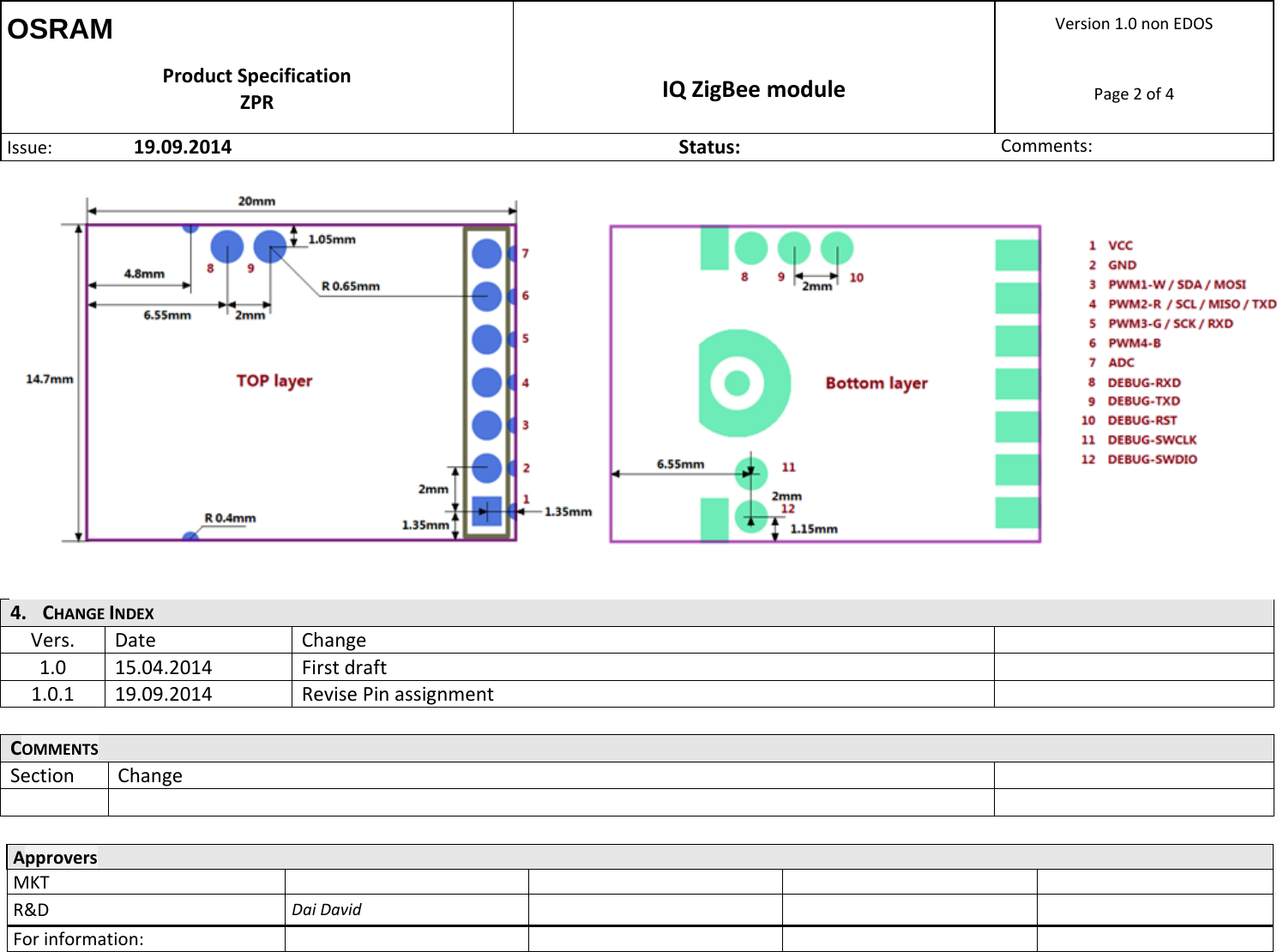Viewport: 1277px width, 952px height.
Task: Click the 'DEBUG-RXD' legend entry
Action: click(x=1144, y=383)
